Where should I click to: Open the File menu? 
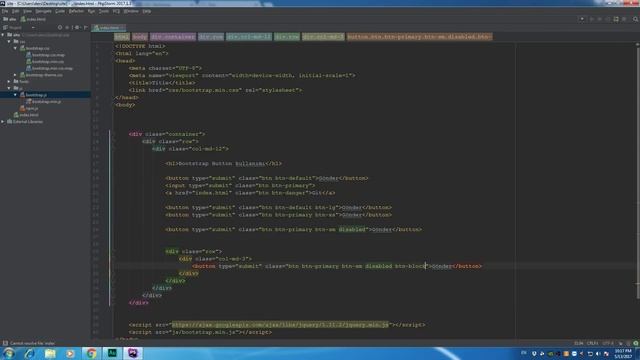(x=5, y=11)
